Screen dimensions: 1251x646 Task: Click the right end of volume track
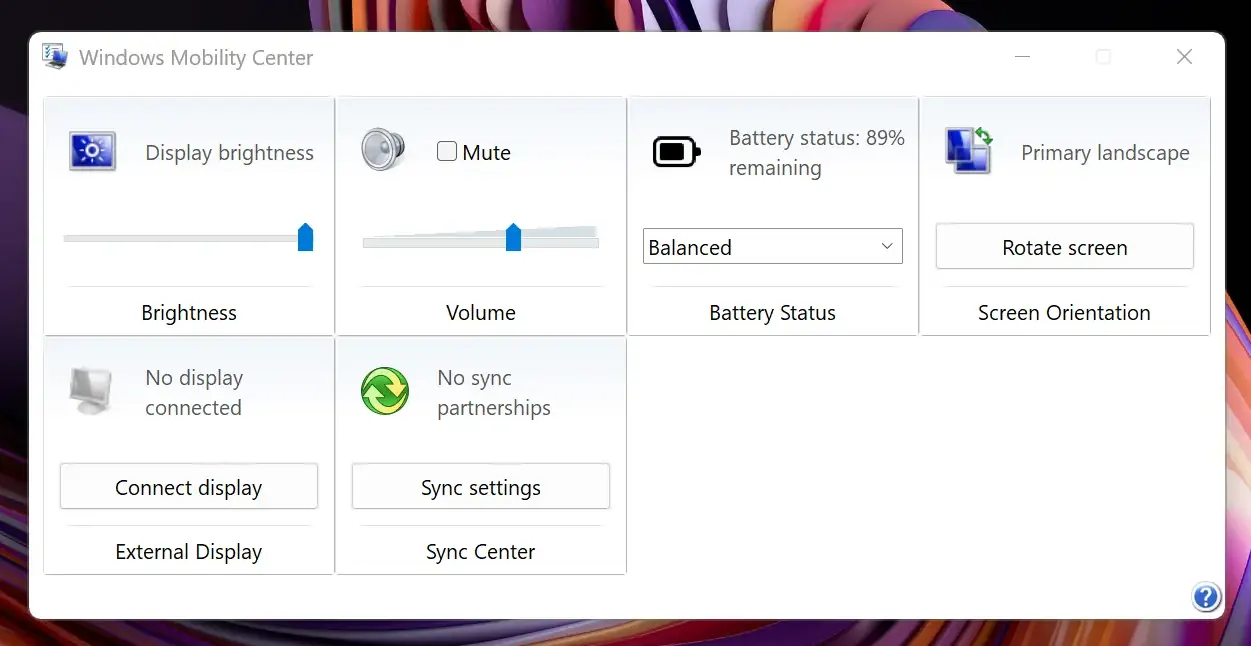click(x=594, y=238)
